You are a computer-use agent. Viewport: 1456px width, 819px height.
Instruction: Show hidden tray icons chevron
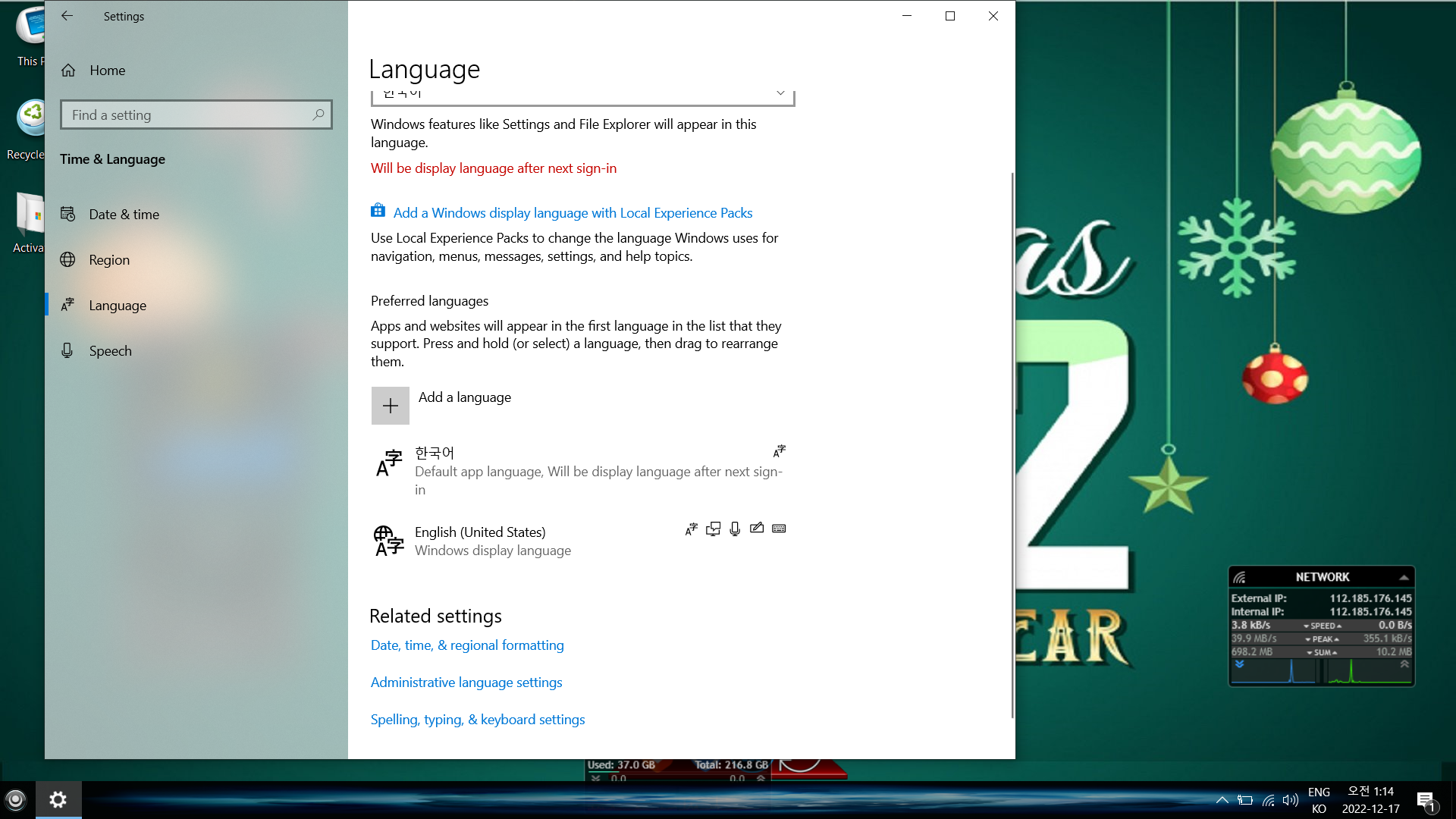click(1222, 800)
